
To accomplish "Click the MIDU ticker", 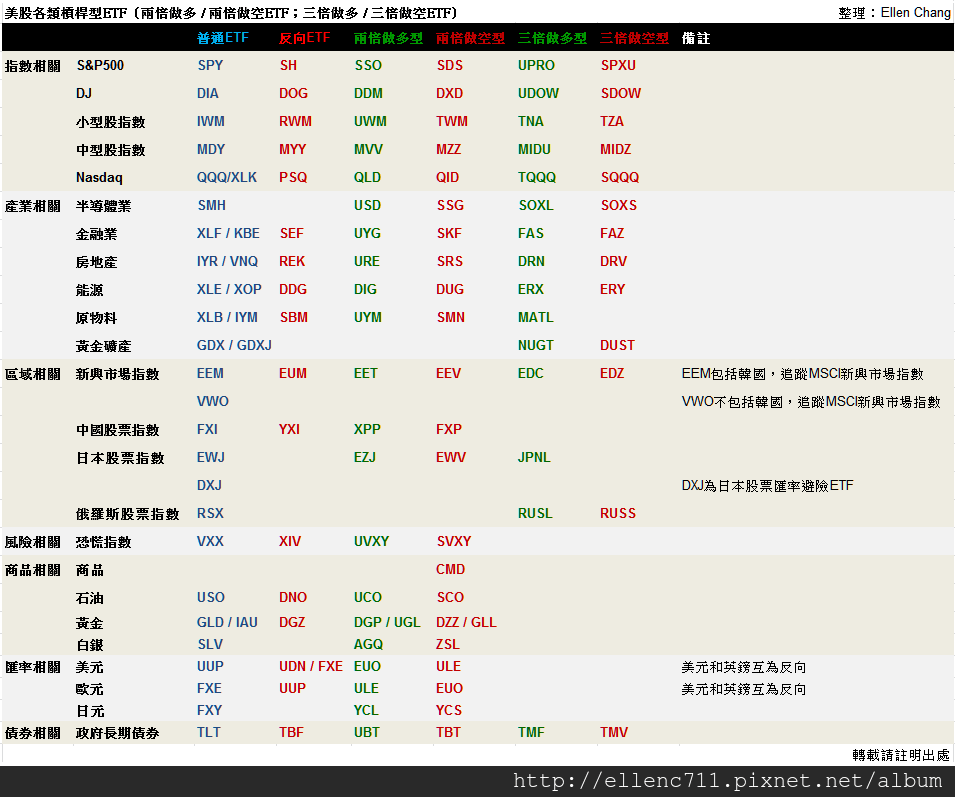I will (x=534, y=149).
